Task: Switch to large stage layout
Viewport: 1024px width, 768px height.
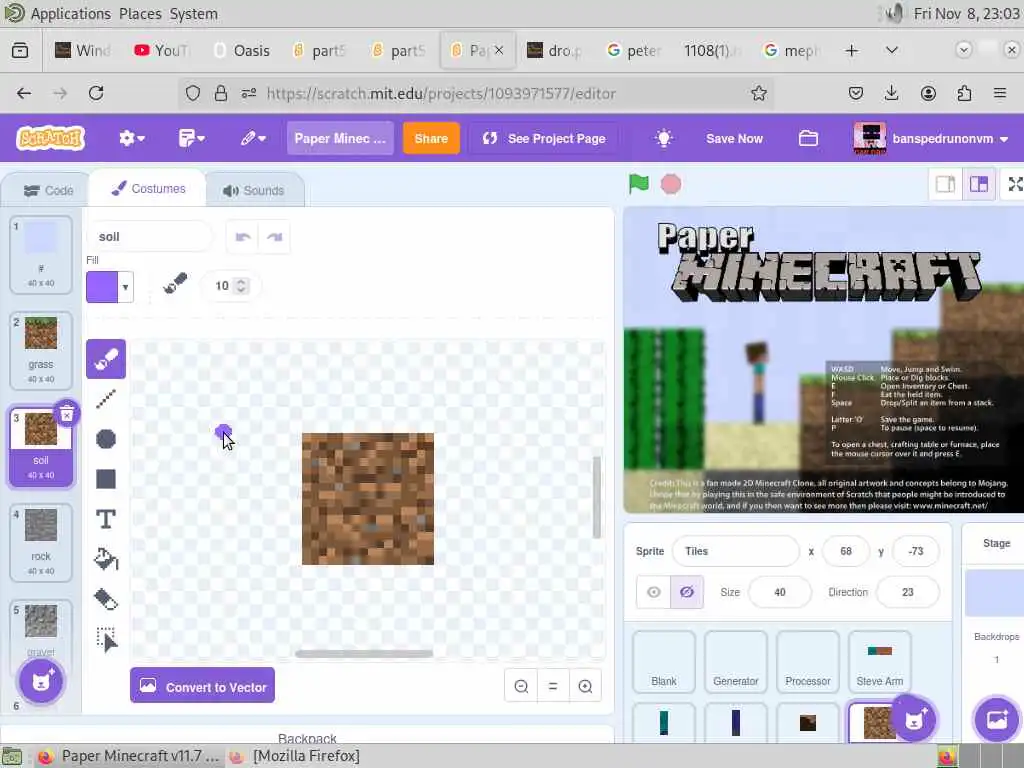Action: (979, 185)
